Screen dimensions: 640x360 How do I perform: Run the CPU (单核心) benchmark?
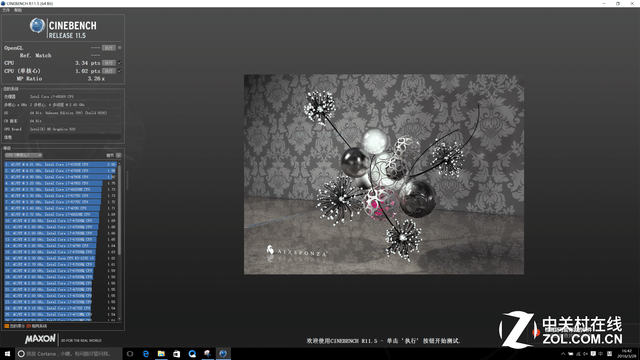[109, 71]
